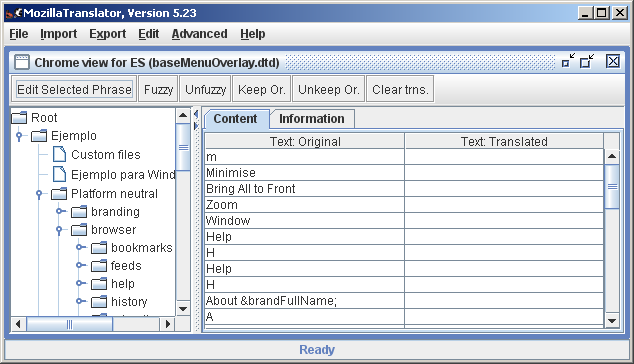Expand the history tree node
Image resolution: width=634 pixels, height=364 pixels.
point(80,301)
